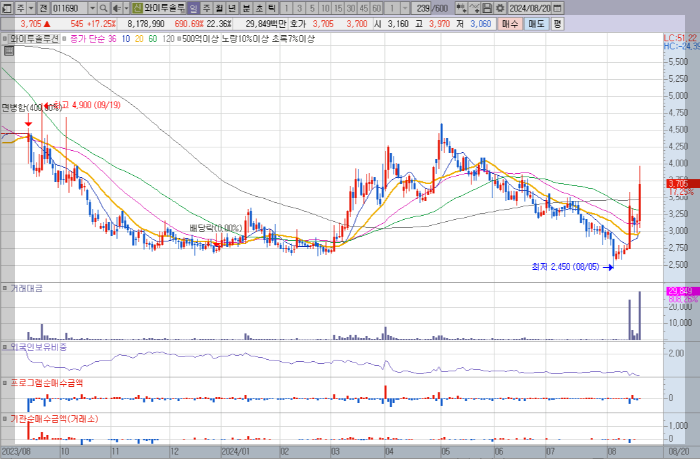Switch to 월 monthly chart period
700x459 pixels.
tap(219, 8)
